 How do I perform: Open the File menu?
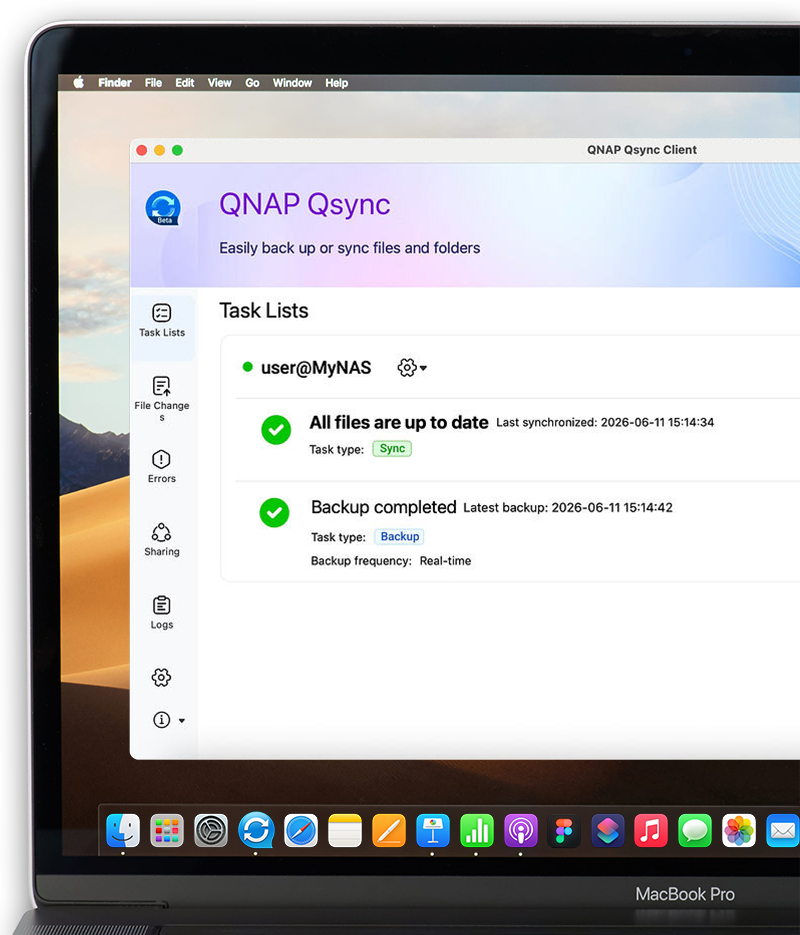[153, 82]
